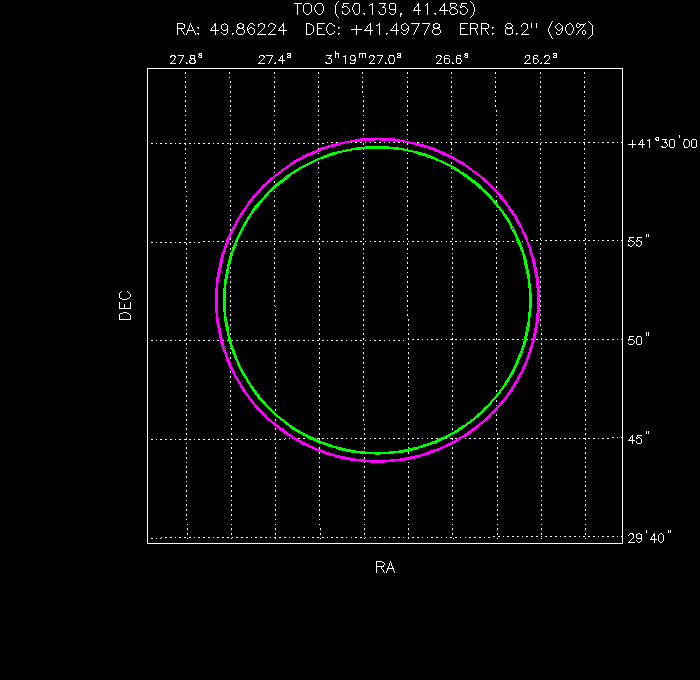The width and height of the screenshot is (700, 680).
Task: Click the DEC: +41.49778 value
Action: 373,29
